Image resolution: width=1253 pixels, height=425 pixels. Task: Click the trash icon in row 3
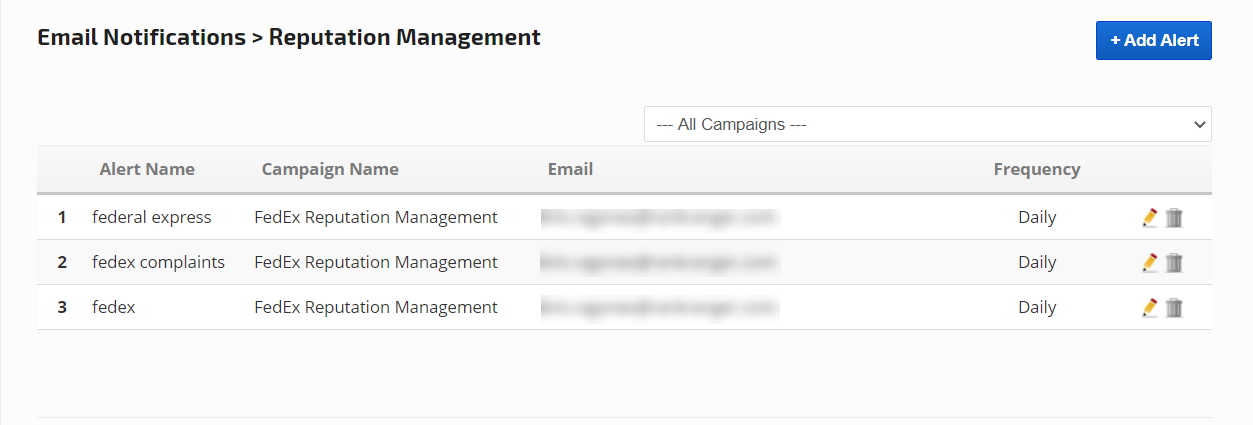1174,307
